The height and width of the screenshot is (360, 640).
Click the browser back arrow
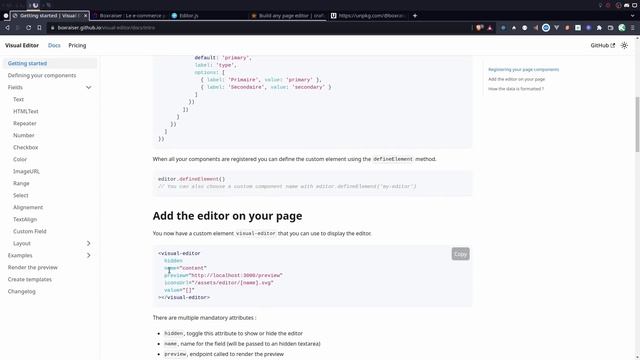(x=7, y=28)
